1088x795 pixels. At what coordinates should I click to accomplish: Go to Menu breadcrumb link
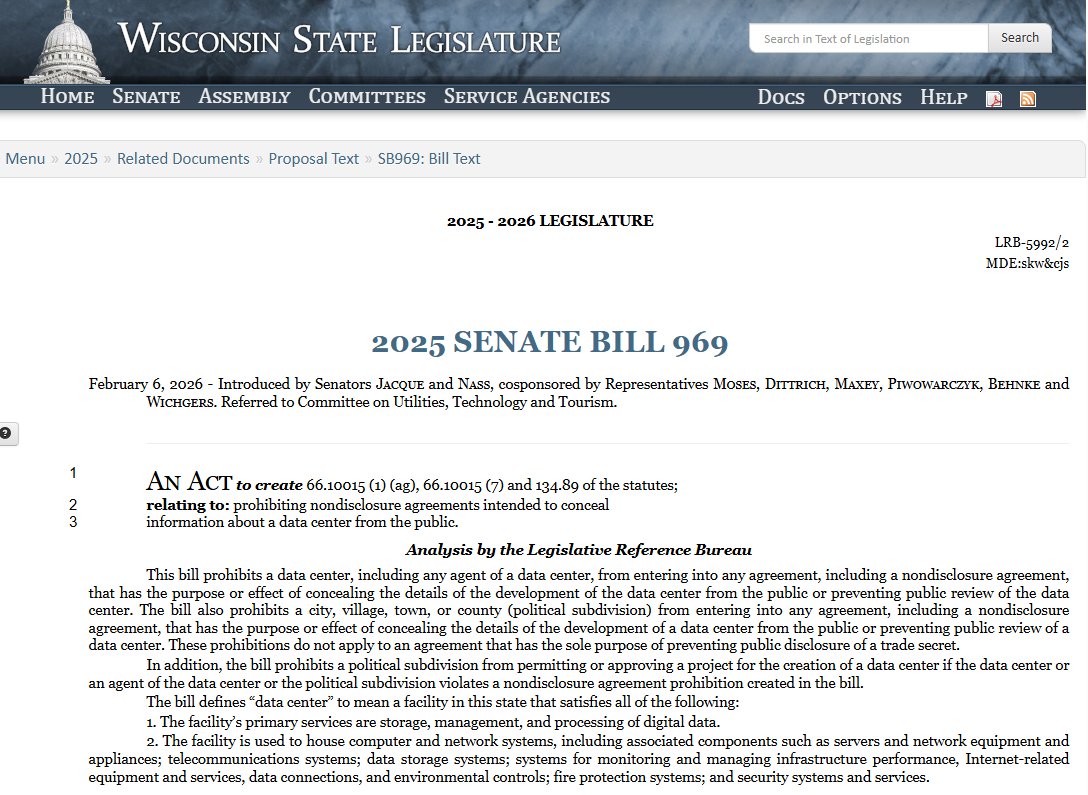click(x=25, y=159)
